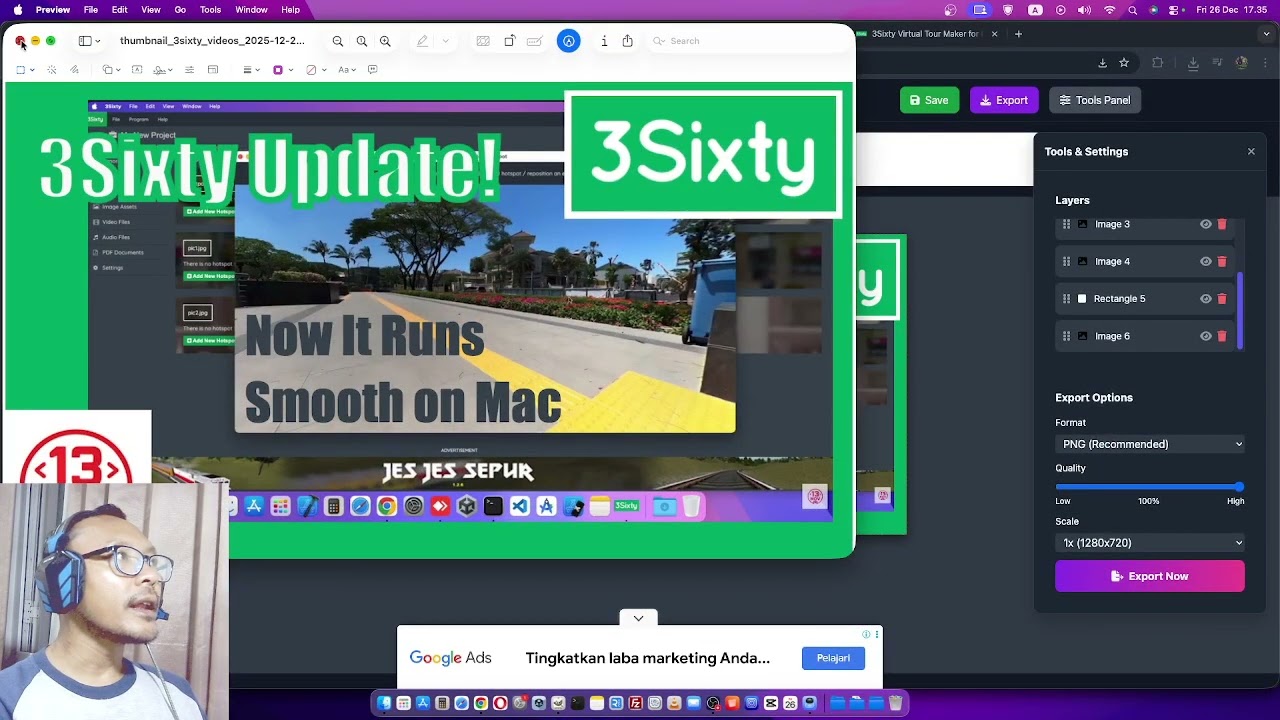Zoom in using Preview toolbar
Screen dimensions: 1280x720
tap(385, 41)
